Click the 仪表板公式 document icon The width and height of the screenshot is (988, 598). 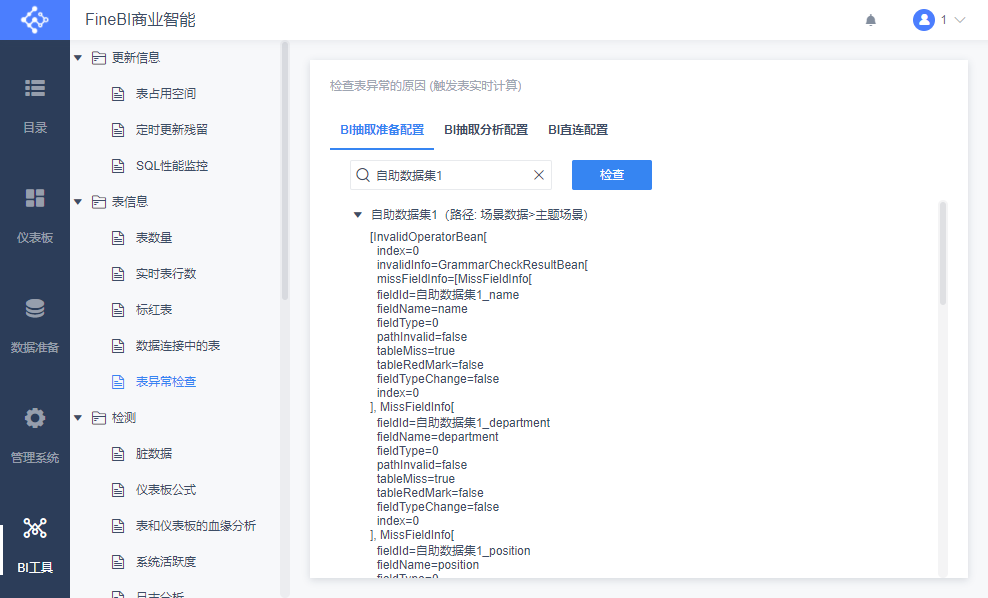(x=118, y=490)
